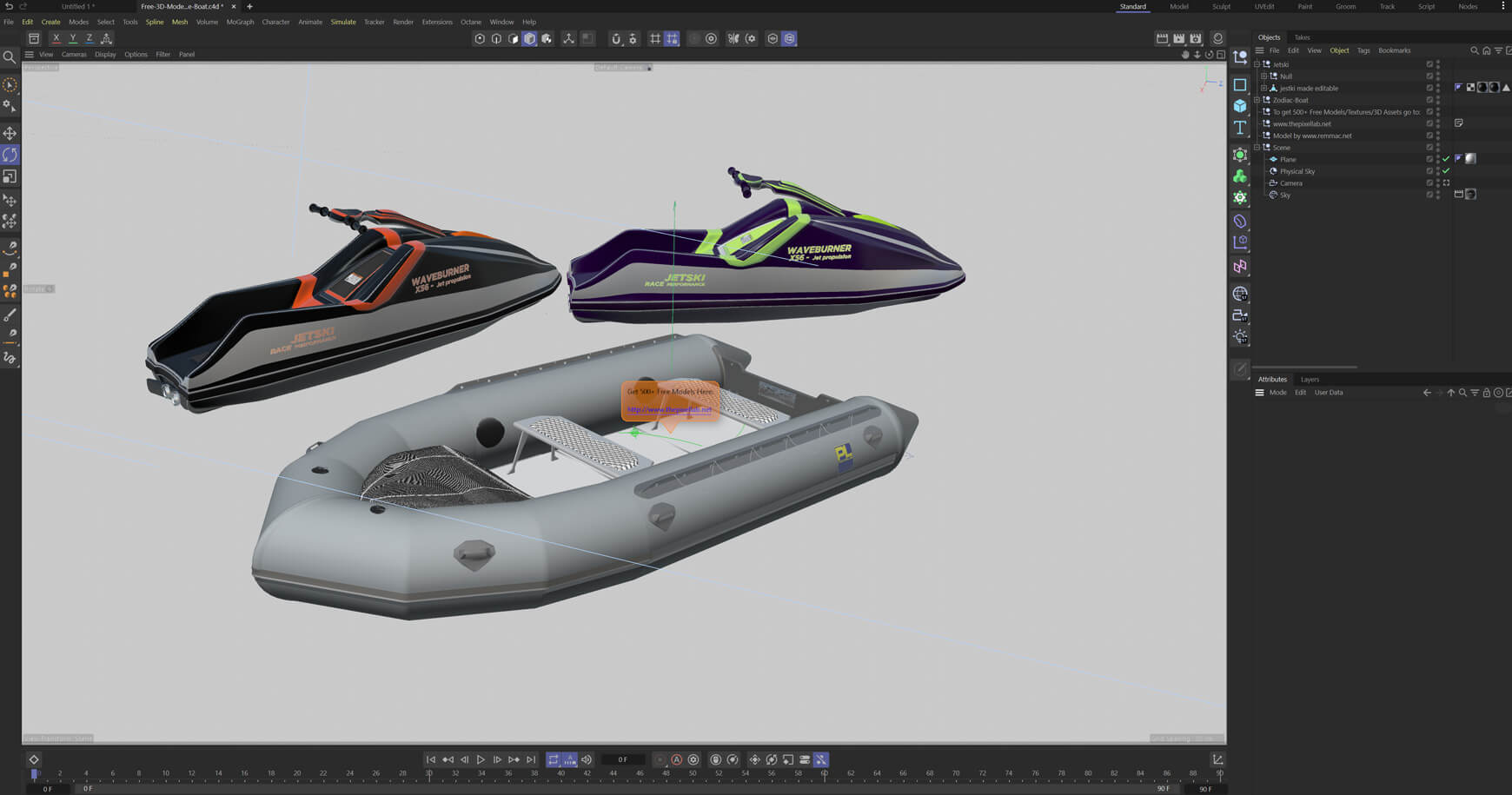Open the Attributes manager hamburger menu

(1259, 393)
